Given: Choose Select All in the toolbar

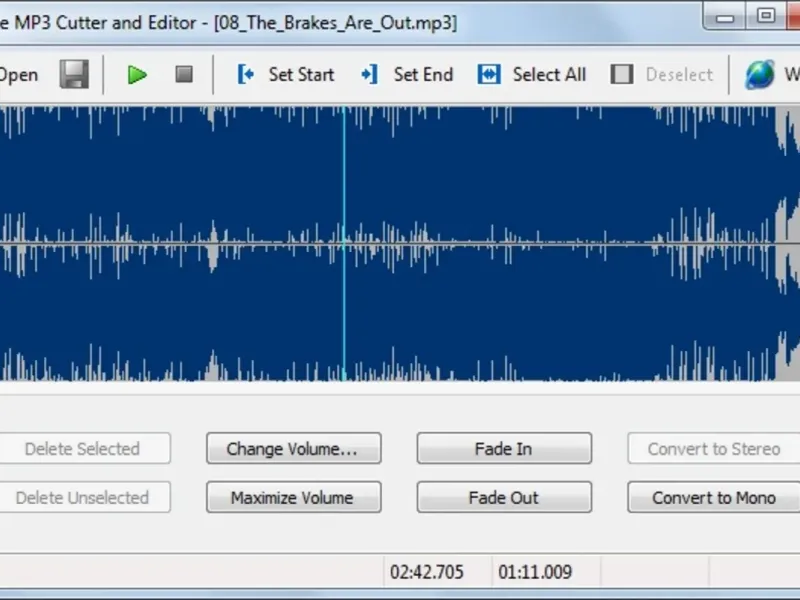Looking at the screenshot, I should [x=532, y=74].
